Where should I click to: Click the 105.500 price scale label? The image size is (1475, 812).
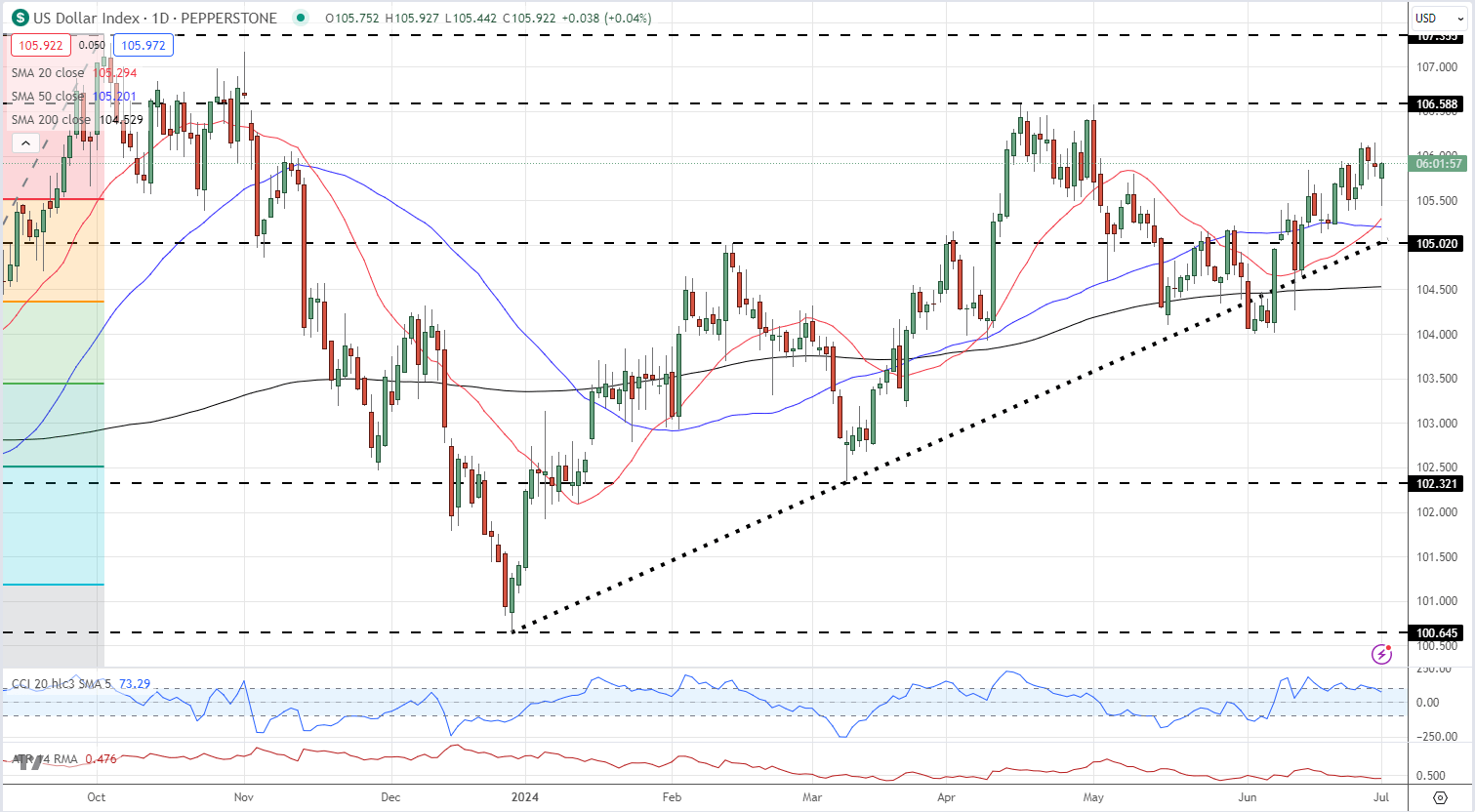[x=1437, y=200]
